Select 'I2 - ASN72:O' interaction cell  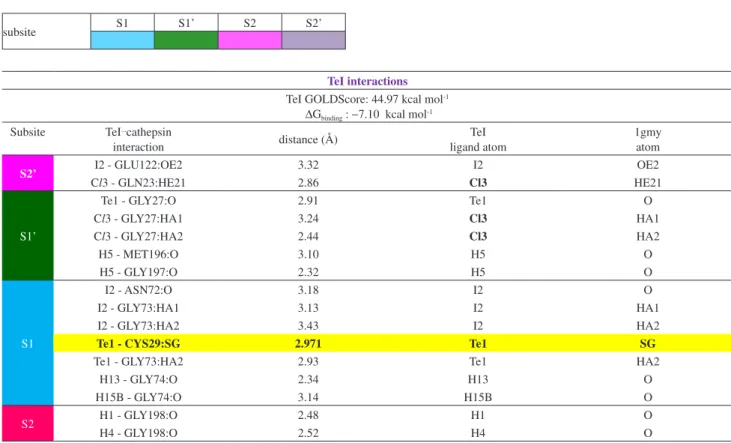click(x=138, y=290)
